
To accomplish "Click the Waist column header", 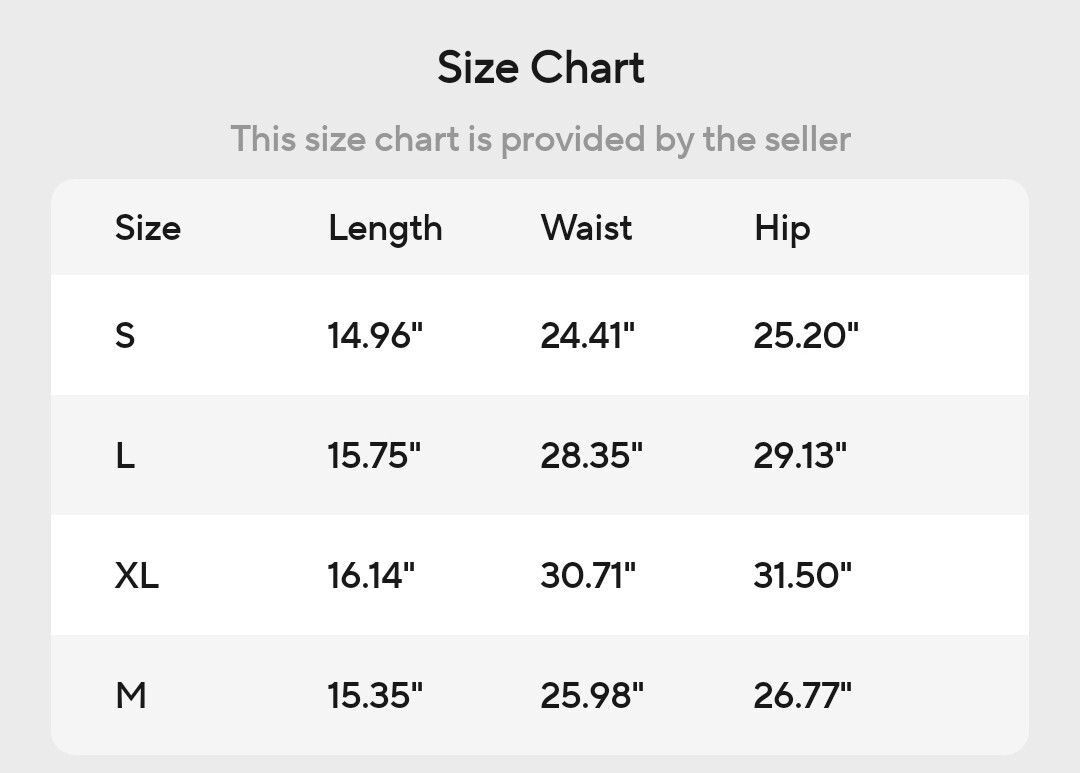I will (x=586, y=228).
